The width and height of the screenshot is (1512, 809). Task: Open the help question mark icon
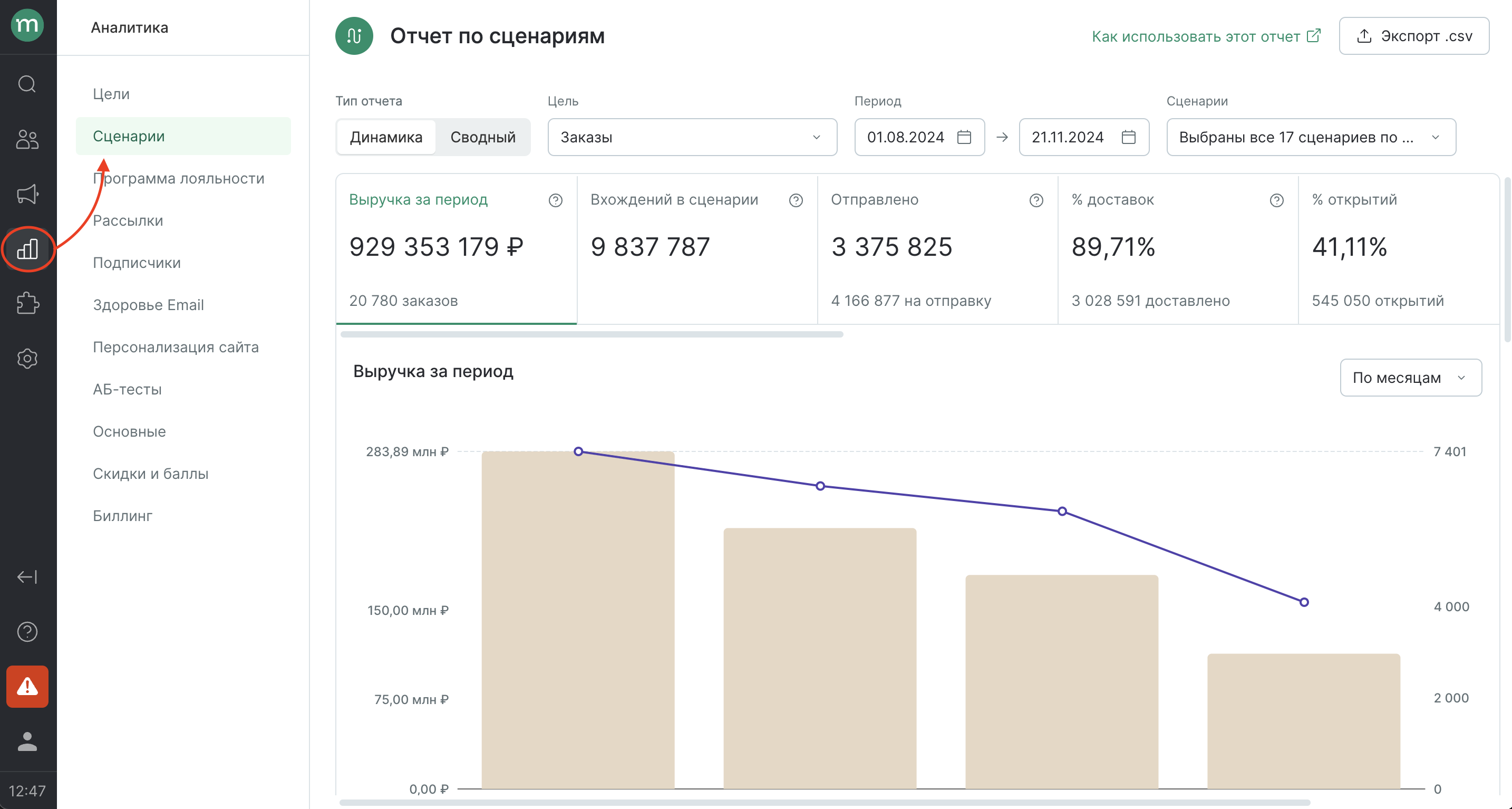[27, 632]
